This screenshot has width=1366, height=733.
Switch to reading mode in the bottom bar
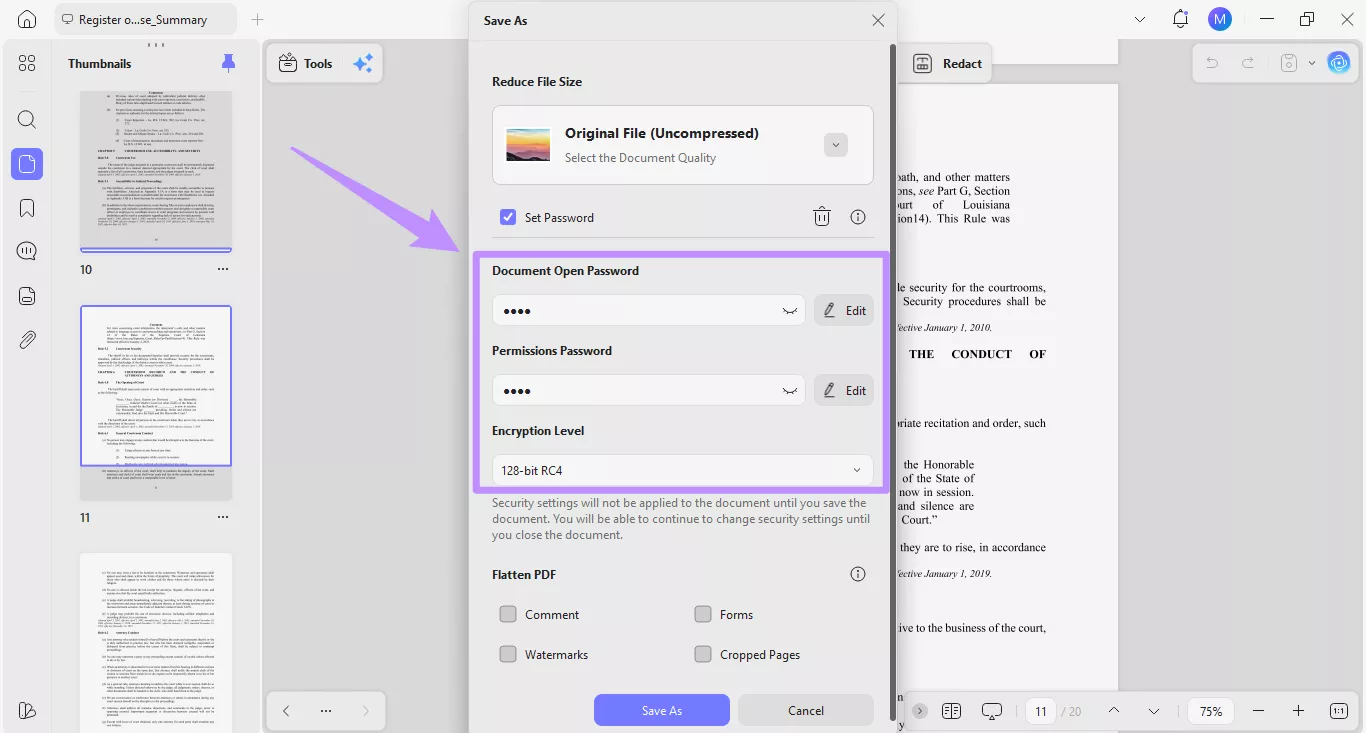tap(951, 711)
